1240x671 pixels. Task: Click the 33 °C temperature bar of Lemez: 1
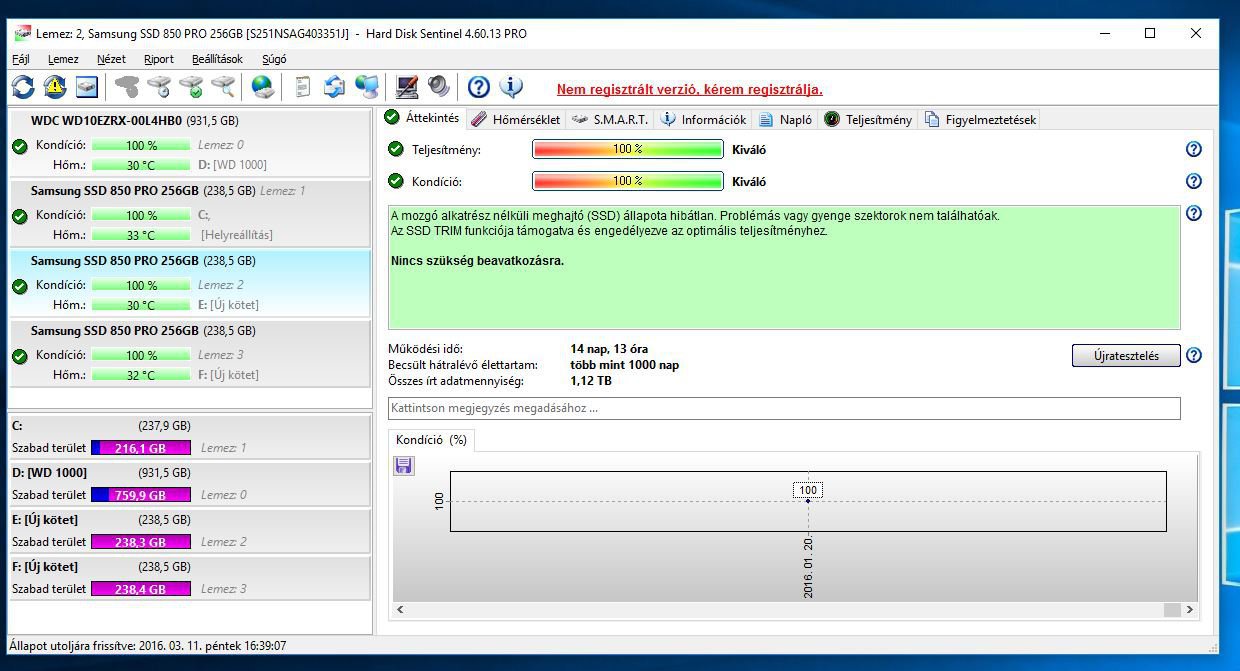point(141,235)
